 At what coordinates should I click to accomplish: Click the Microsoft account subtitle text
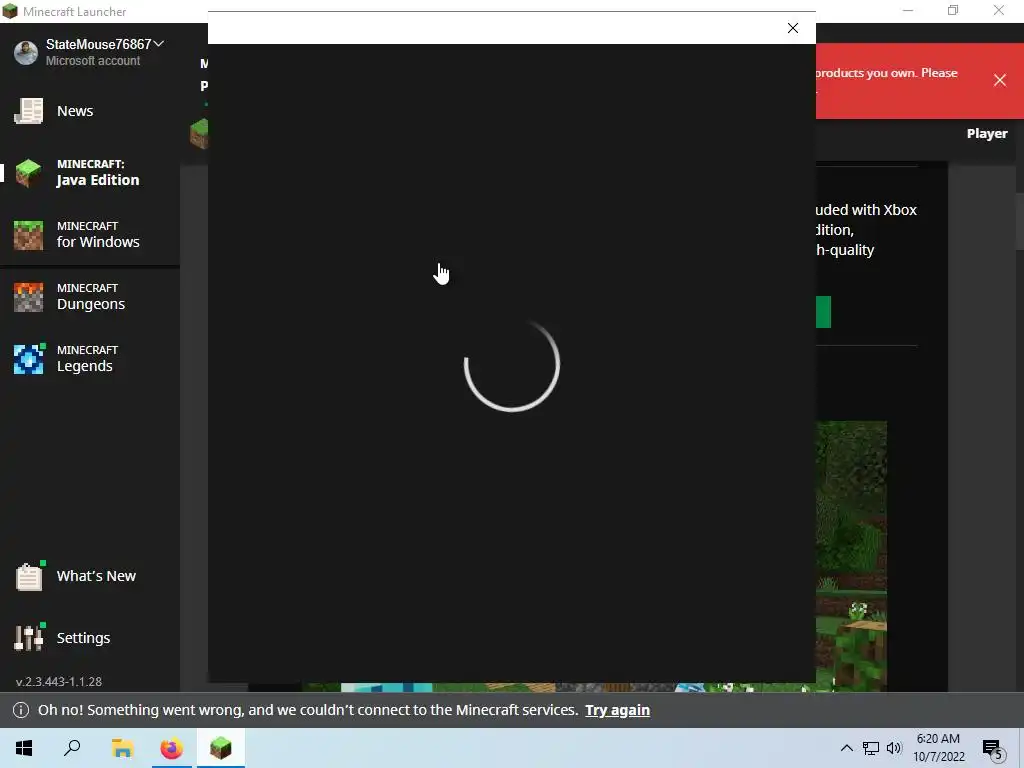point(93,61)
